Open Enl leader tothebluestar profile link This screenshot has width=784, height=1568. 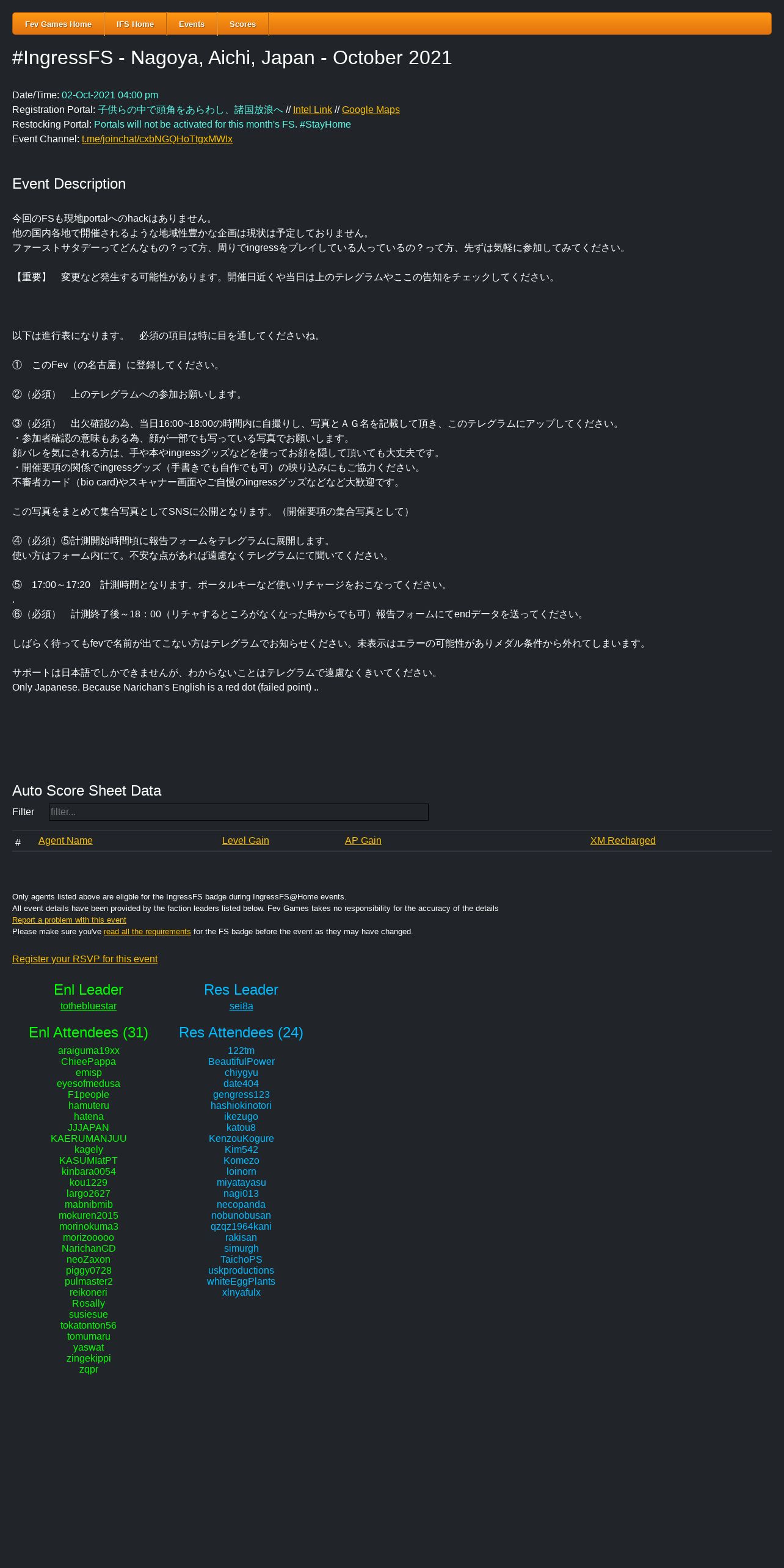89,1006
